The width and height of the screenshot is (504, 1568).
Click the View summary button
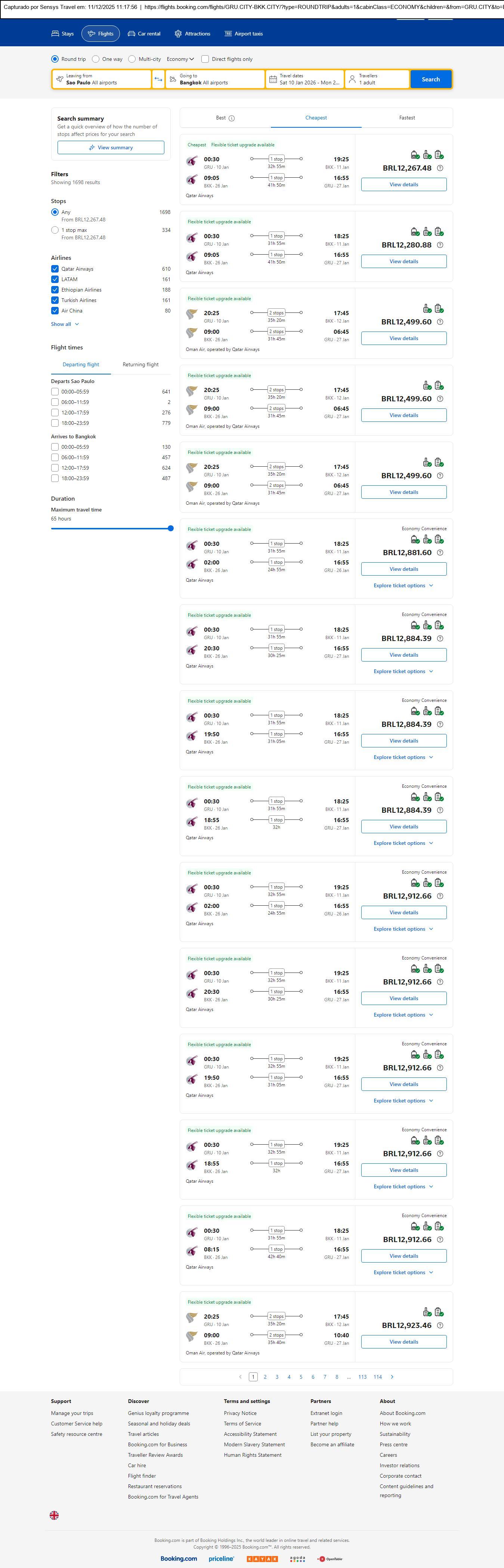point(110,147)
